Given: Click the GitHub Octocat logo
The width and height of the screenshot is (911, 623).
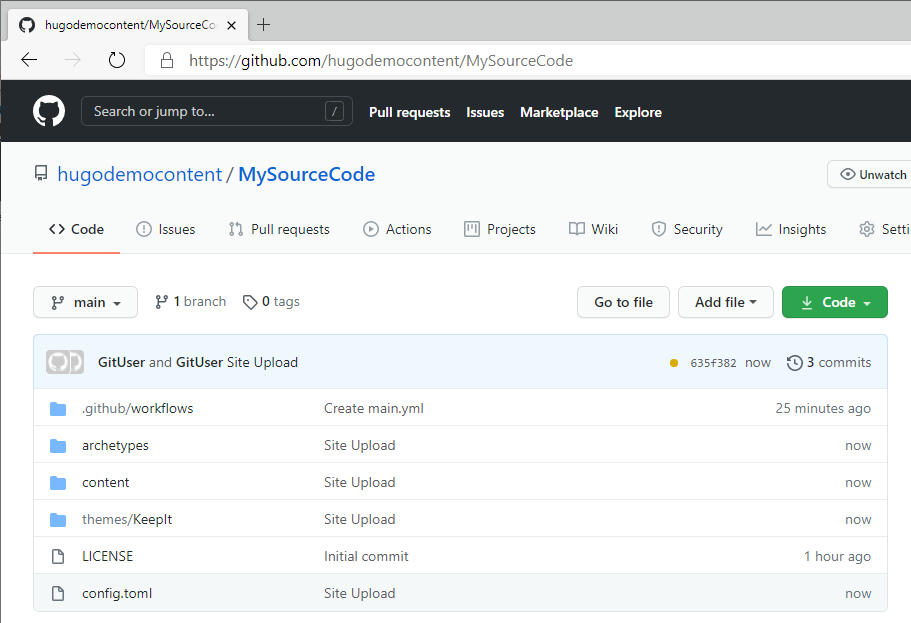Looking at the screenshot, I should (48, 111).
